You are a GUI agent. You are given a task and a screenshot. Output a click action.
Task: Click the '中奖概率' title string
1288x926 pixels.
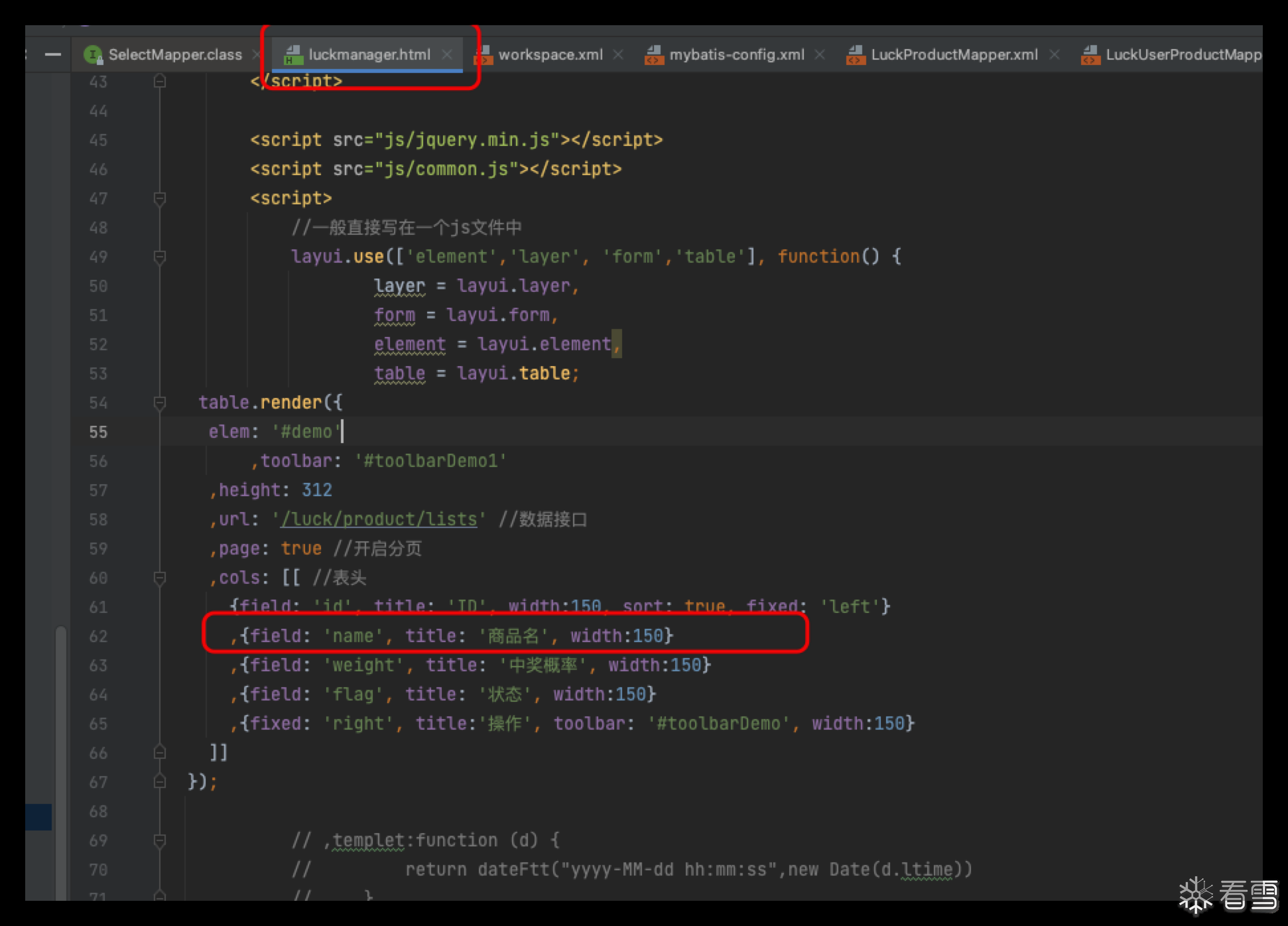pos(543,665)
